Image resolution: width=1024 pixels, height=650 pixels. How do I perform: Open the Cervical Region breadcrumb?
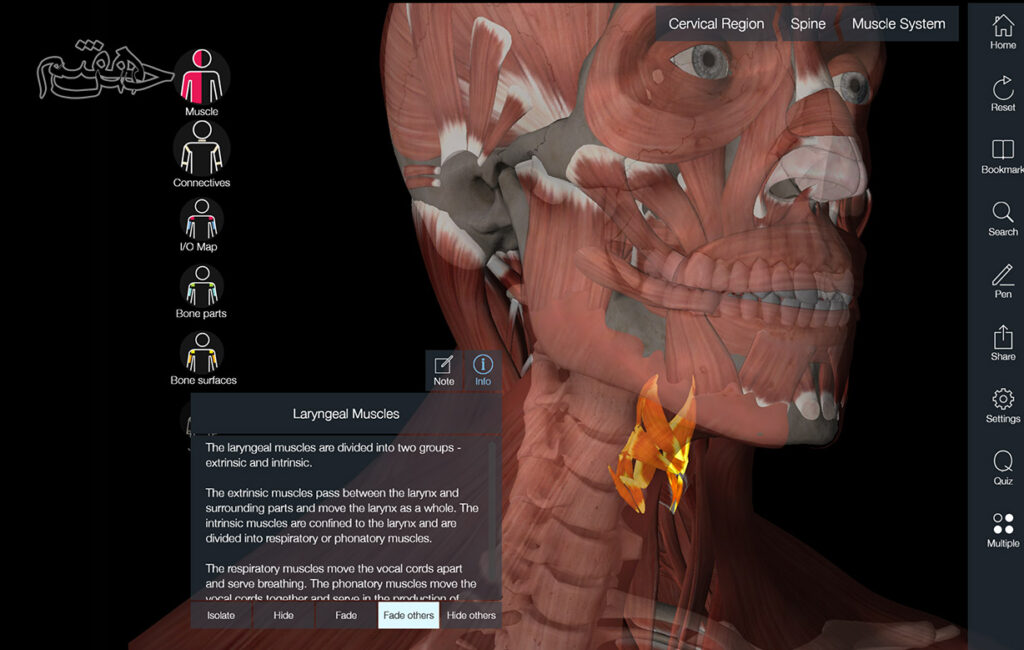click(716, 24)
